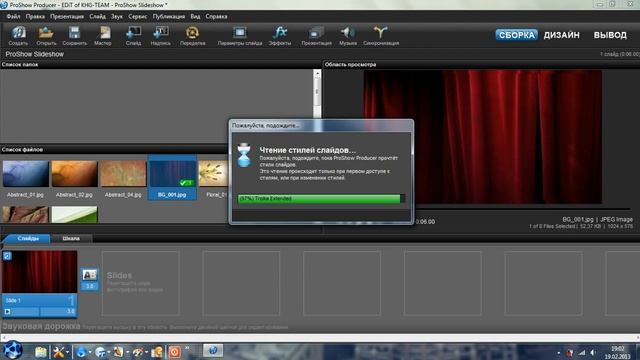Open the Слайд menu in the menu bar

pyautogui.click(x=98, y=17)
